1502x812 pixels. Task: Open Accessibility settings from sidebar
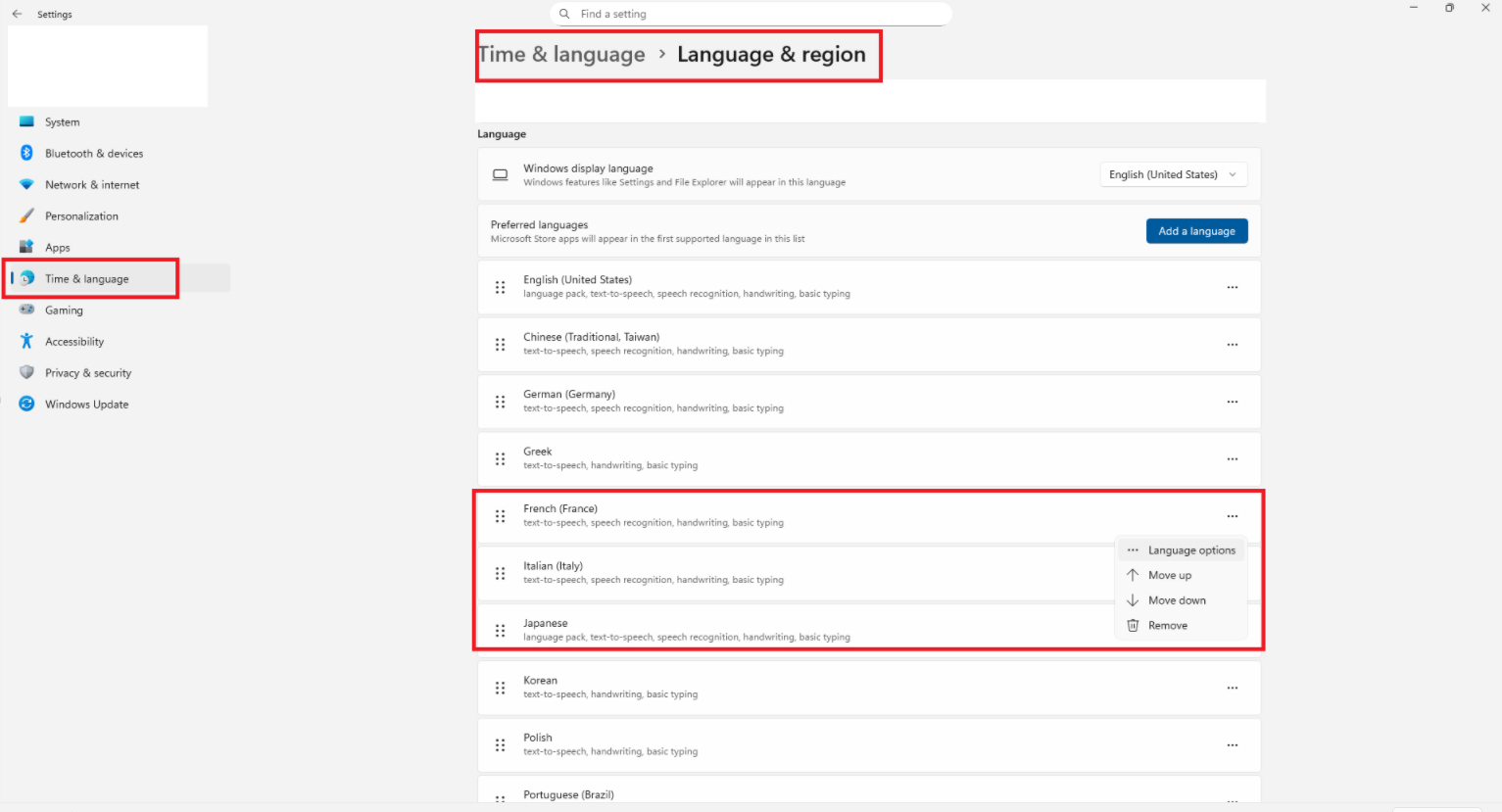pyautogui.click(x=27, y=341)
